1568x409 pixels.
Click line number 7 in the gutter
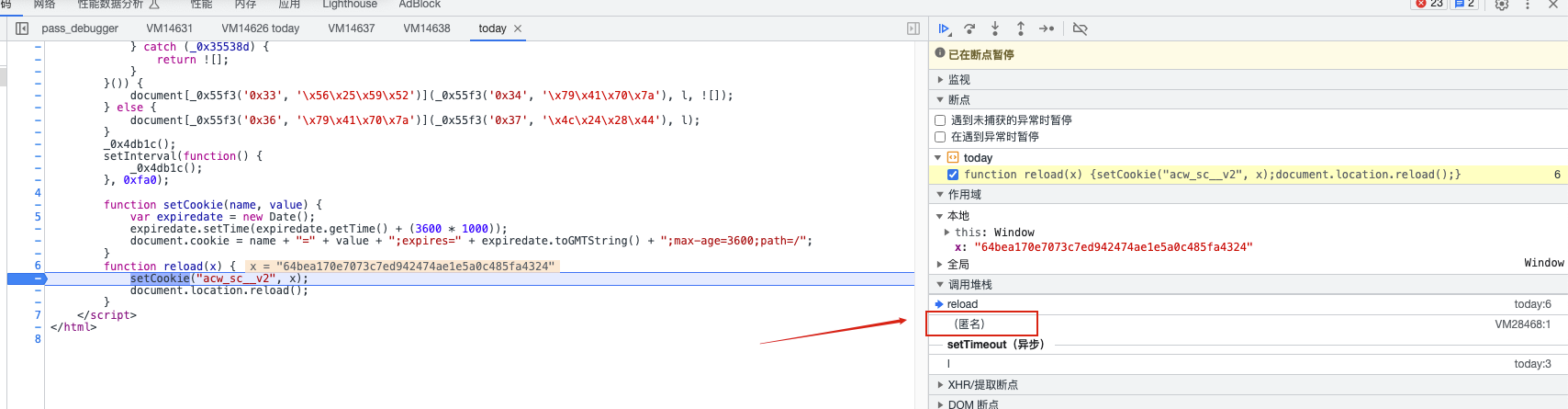pyautogui.click(x=38, y=314)
